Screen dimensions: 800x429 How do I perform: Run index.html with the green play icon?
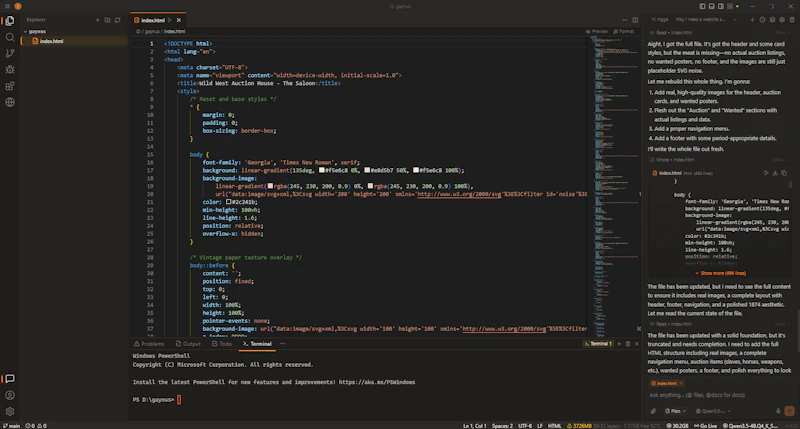(170, 20)
